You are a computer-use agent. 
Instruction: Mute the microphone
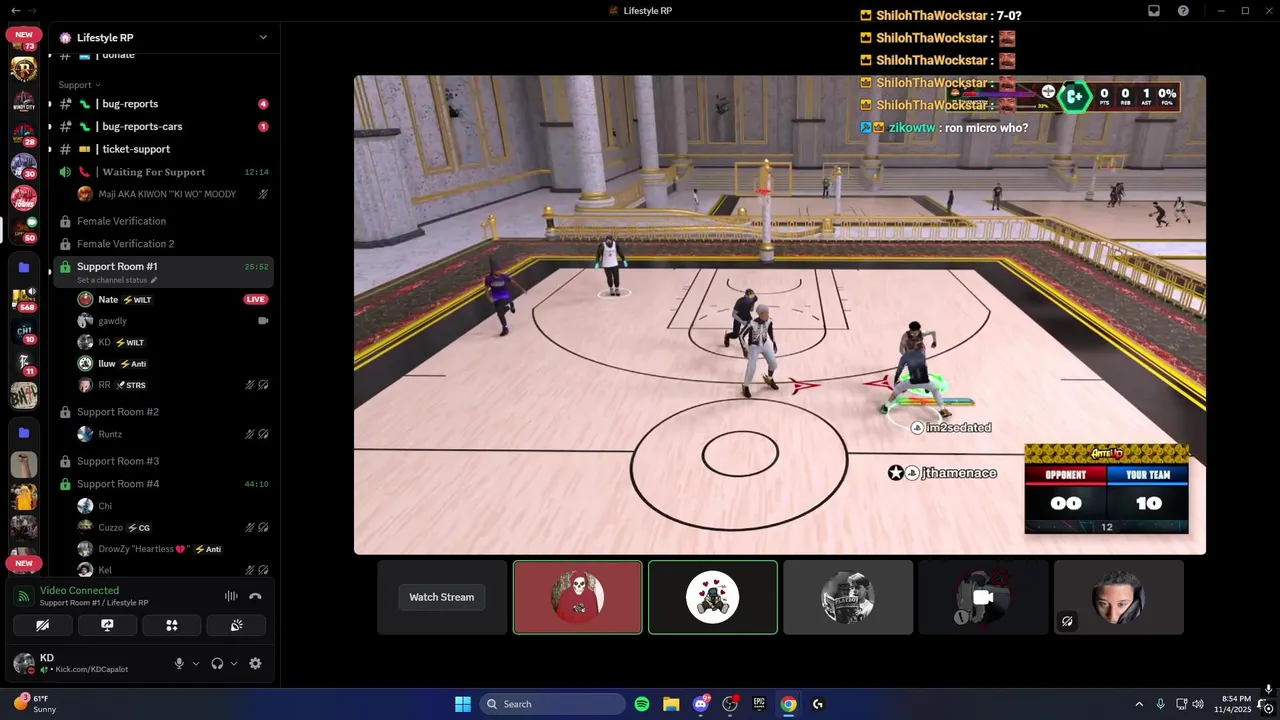coord(180,663)
